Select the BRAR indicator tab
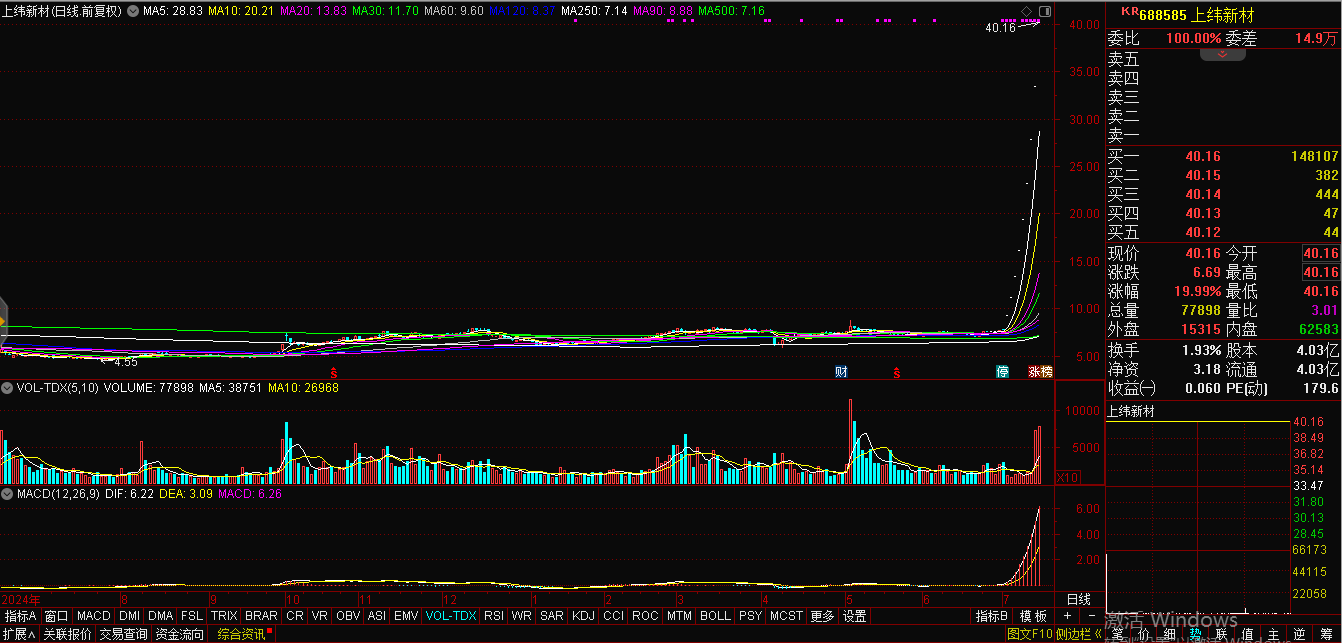 [261, 616]
